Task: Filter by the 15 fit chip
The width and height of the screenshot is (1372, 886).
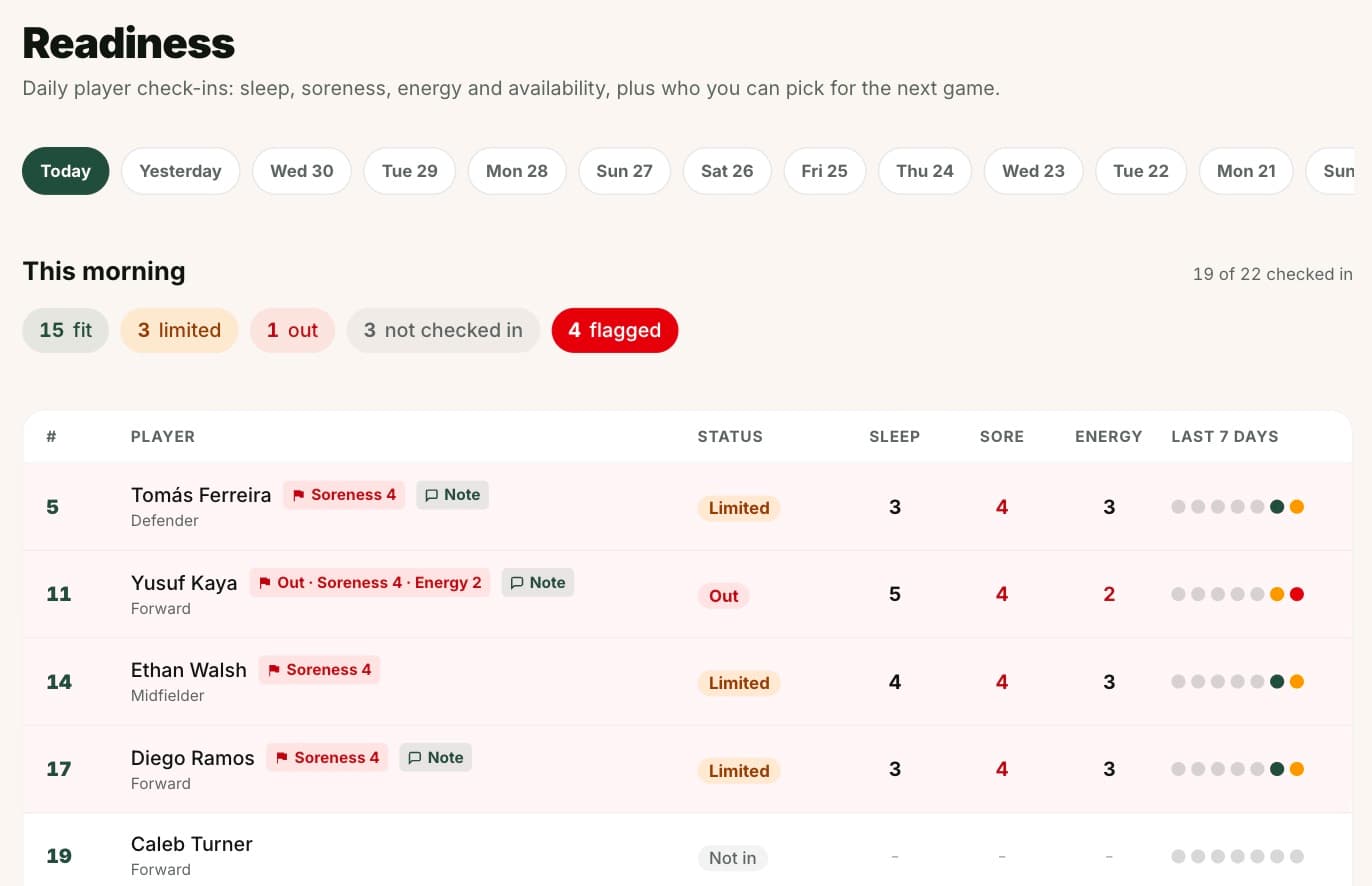Action: click(66, 330)
